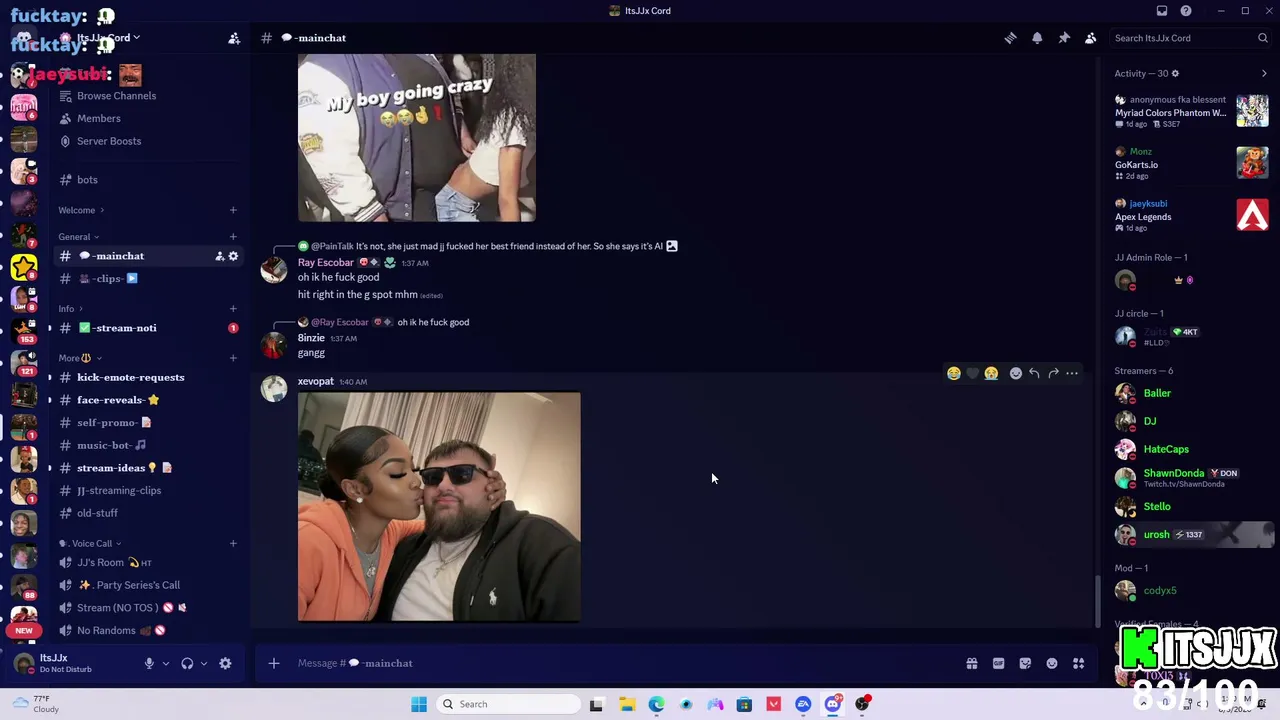1280x720 pixels.
Task: Create invite for mainchat channel
Action: click(x=219, y=256)
